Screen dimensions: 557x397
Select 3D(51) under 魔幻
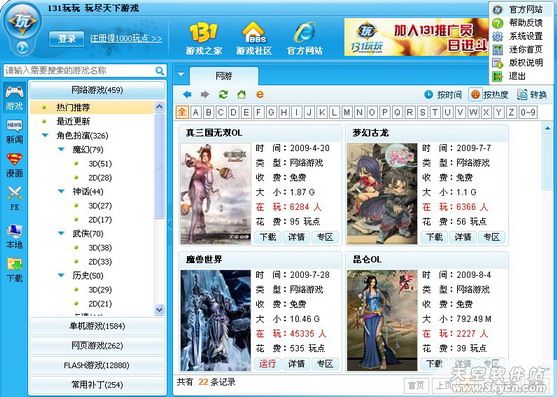point(100,164)
